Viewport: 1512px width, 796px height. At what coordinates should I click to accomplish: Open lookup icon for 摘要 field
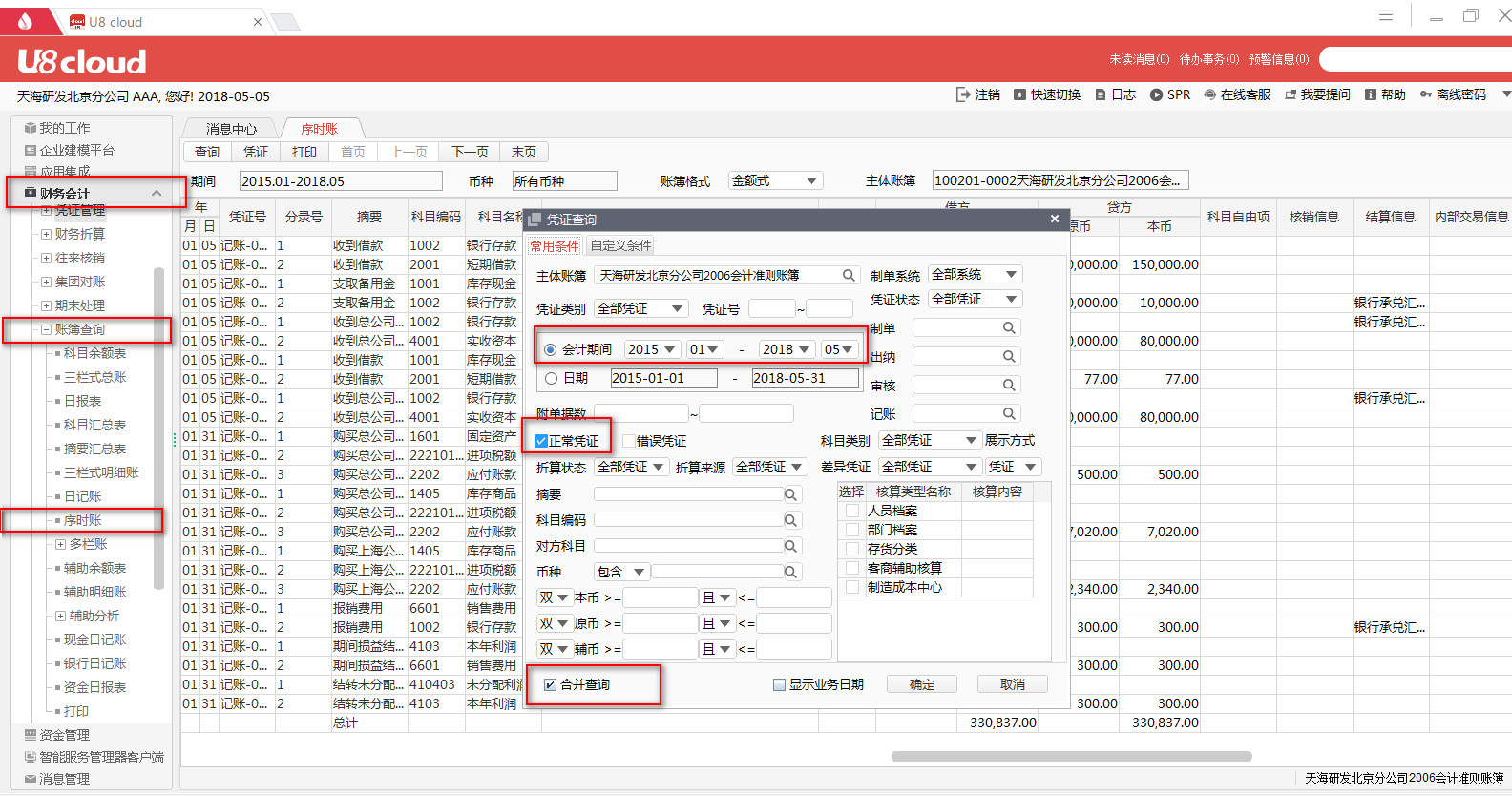(x=790, y=494)
